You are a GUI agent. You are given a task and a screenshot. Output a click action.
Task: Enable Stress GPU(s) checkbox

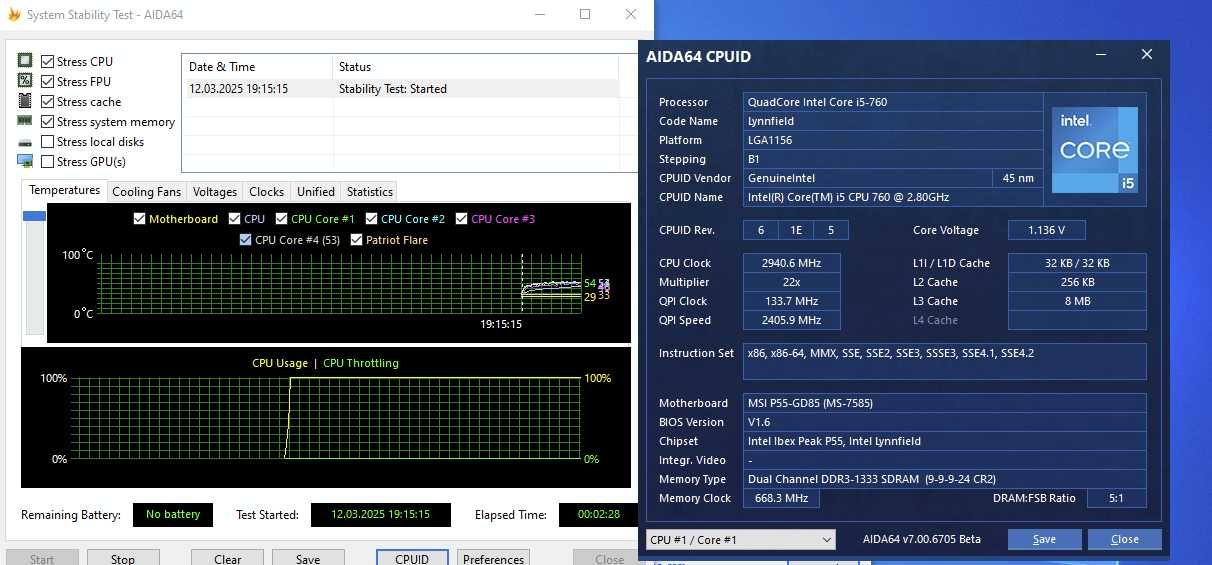(47, 161)
